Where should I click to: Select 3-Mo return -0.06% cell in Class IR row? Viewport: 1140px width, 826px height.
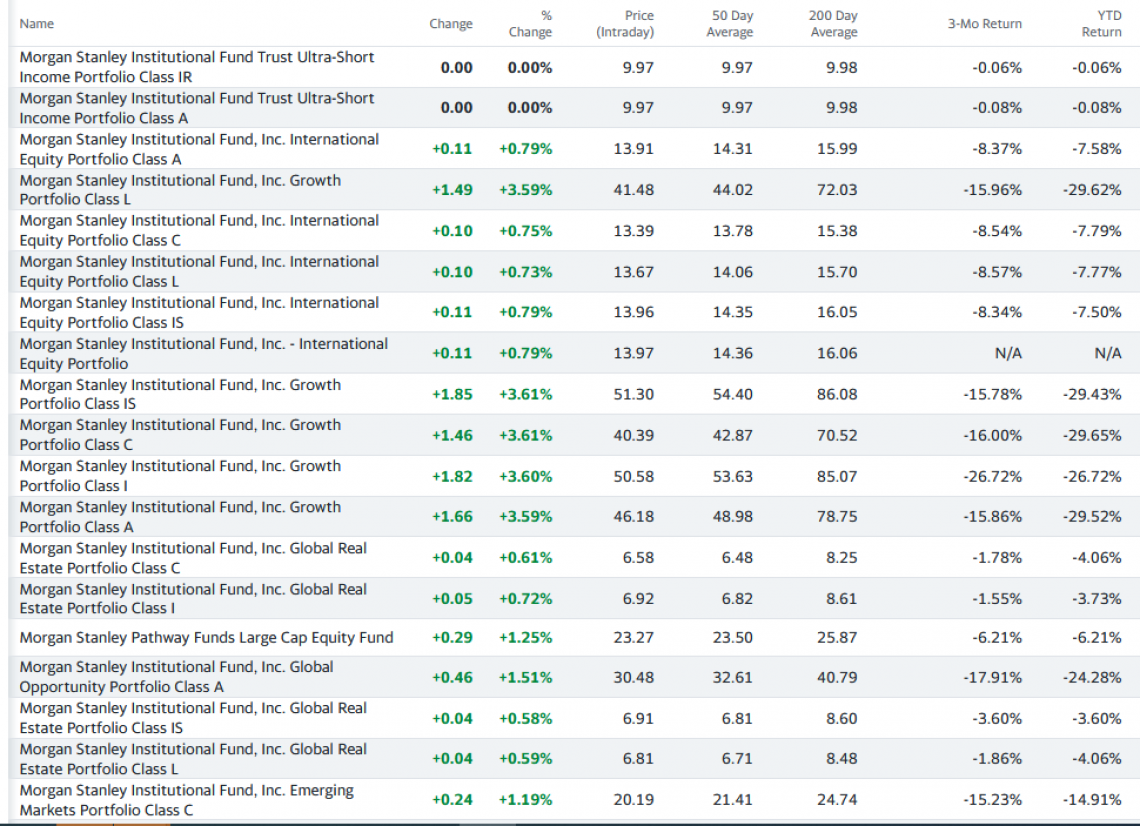997,68
